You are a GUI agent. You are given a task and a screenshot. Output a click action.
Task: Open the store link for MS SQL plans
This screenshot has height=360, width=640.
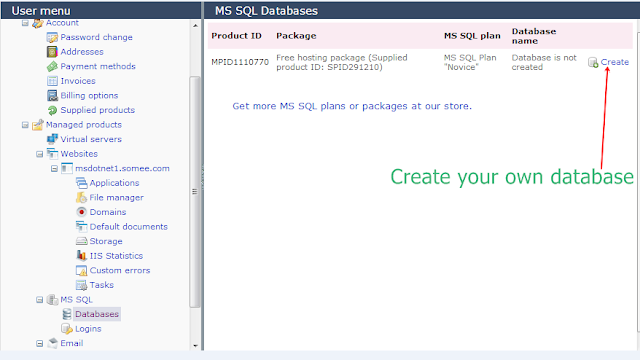point(352,106)
